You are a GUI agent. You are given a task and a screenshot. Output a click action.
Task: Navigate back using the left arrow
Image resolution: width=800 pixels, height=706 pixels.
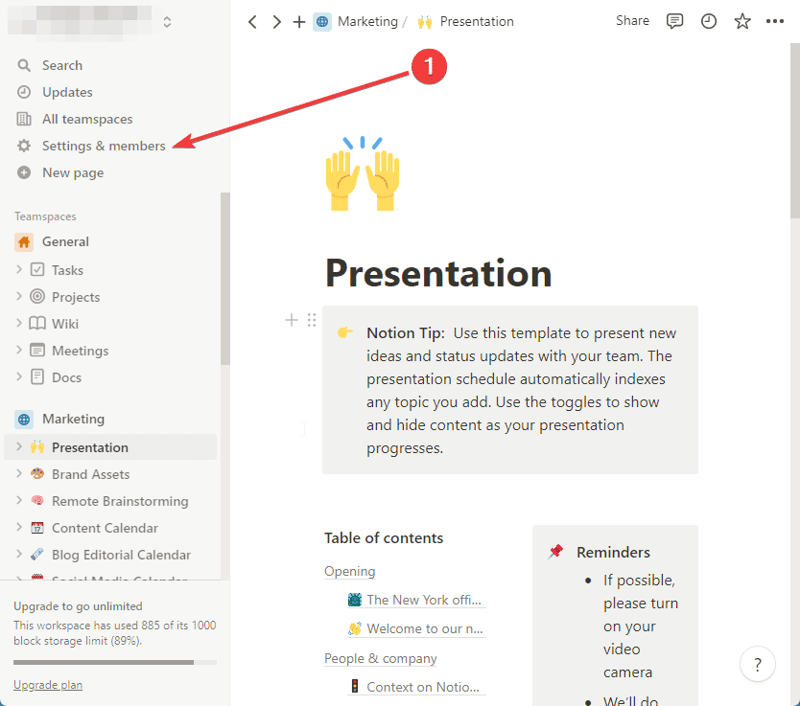(x=252, y=20)
